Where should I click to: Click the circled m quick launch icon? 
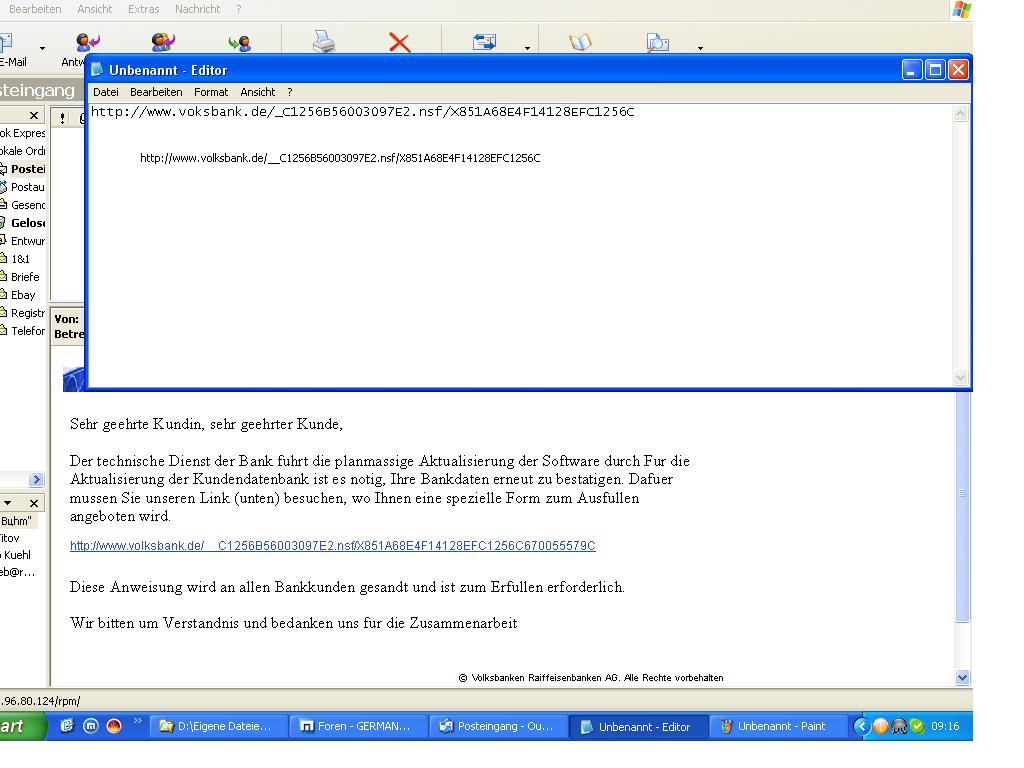pos(91,726)
